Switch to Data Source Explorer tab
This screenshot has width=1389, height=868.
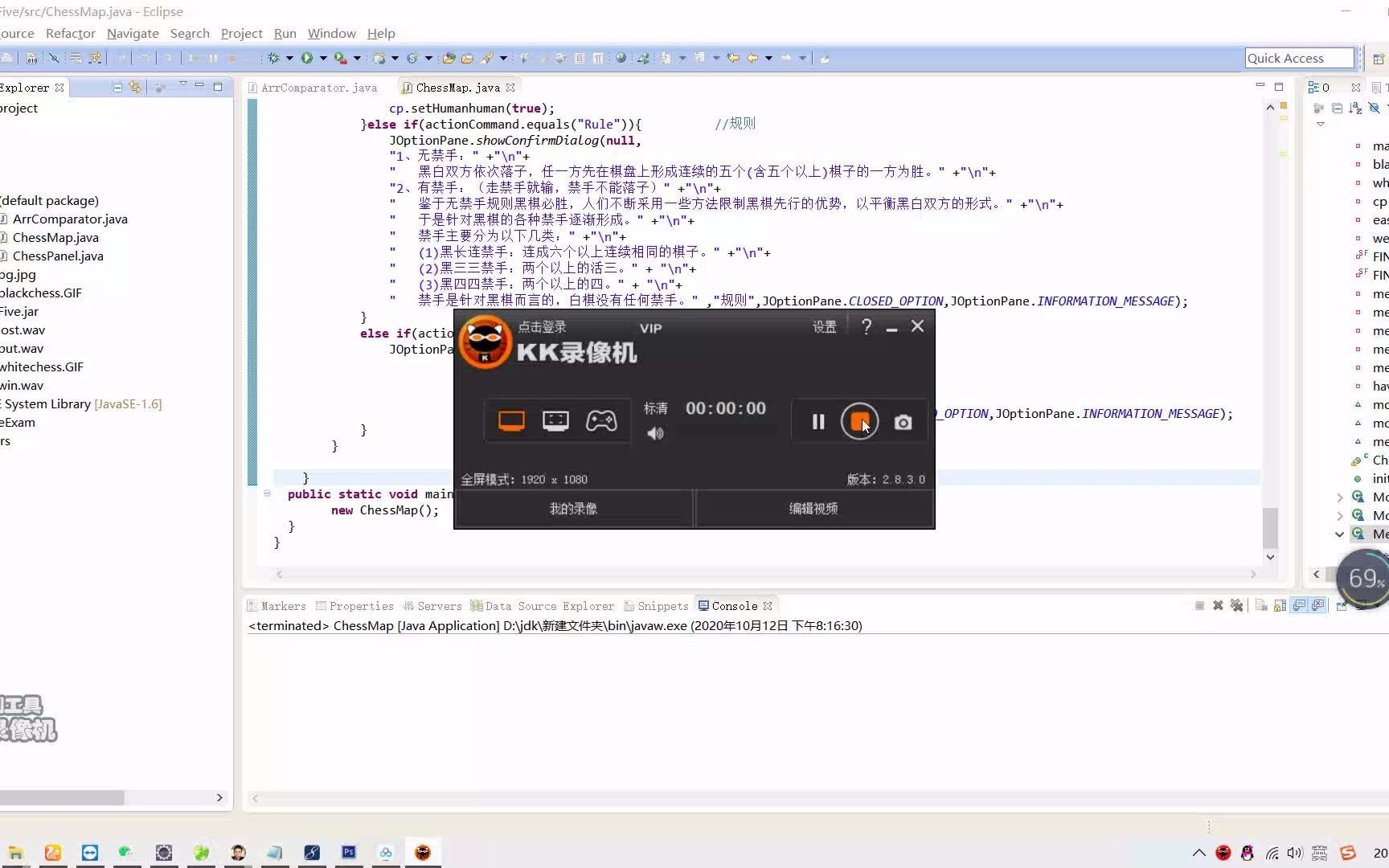(543, 606)
